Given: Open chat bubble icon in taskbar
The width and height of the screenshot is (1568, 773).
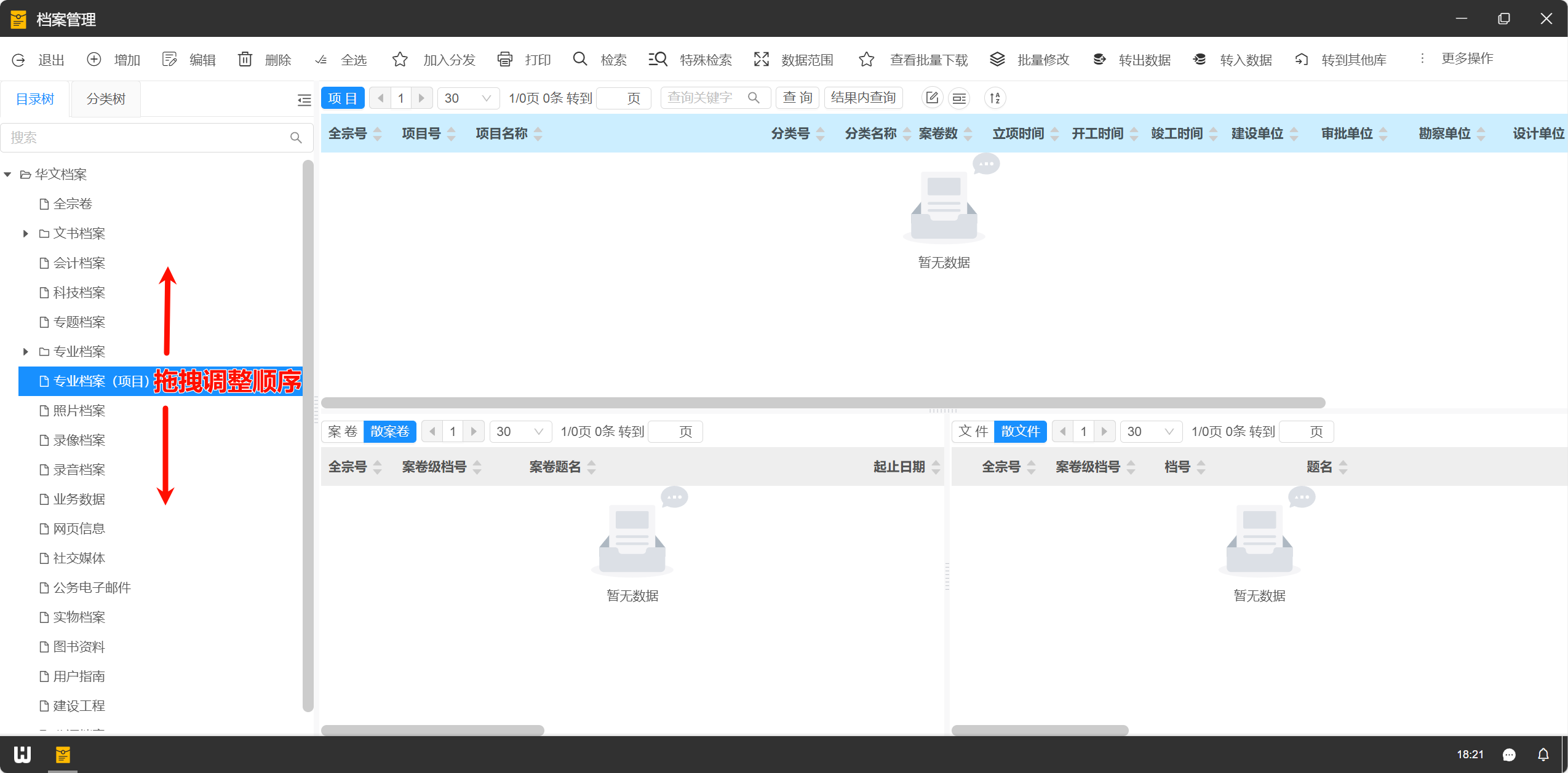Looking at the screenshot, I should [1508, 755].
